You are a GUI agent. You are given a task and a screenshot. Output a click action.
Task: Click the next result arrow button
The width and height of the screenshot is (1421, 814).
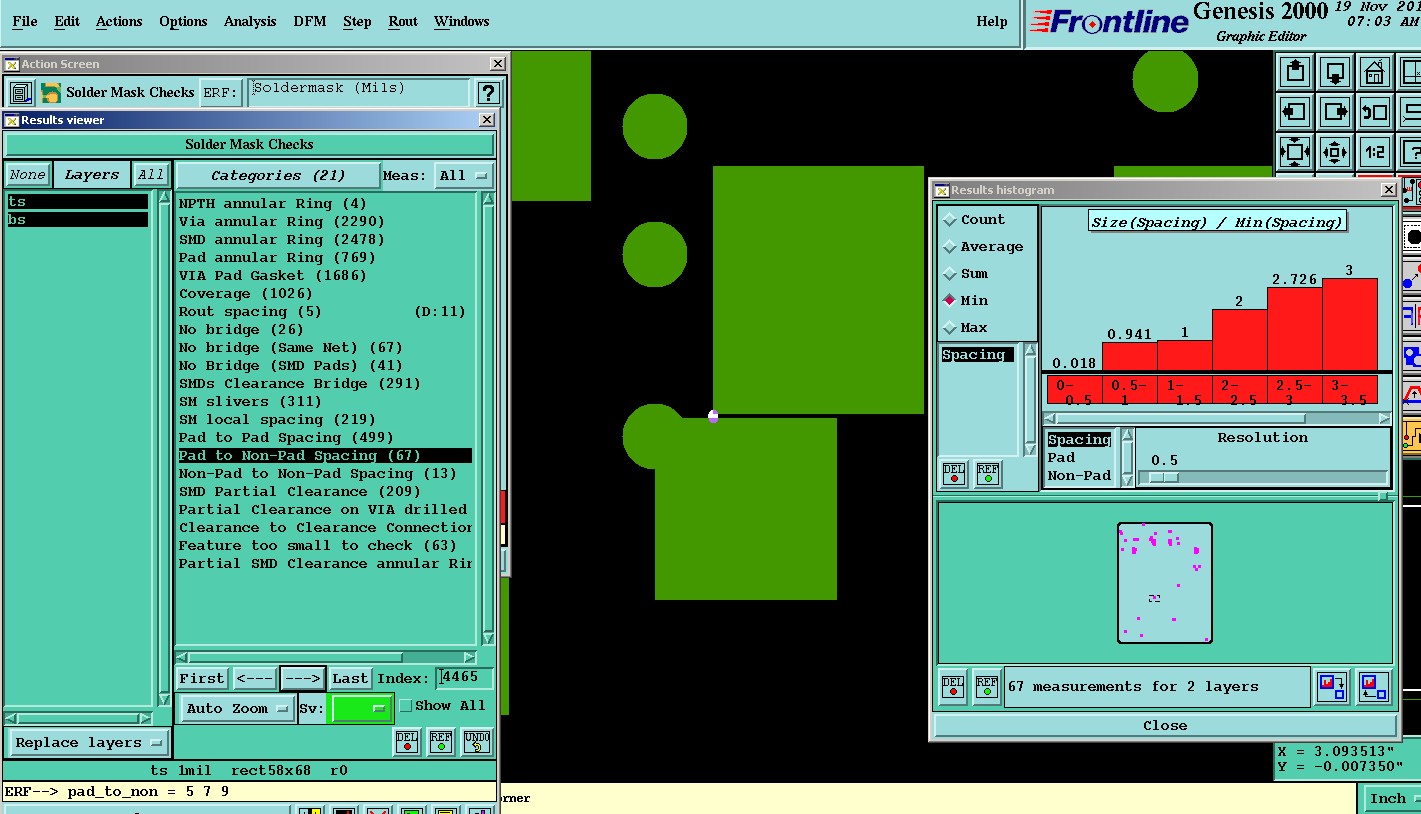coord(302,679)
